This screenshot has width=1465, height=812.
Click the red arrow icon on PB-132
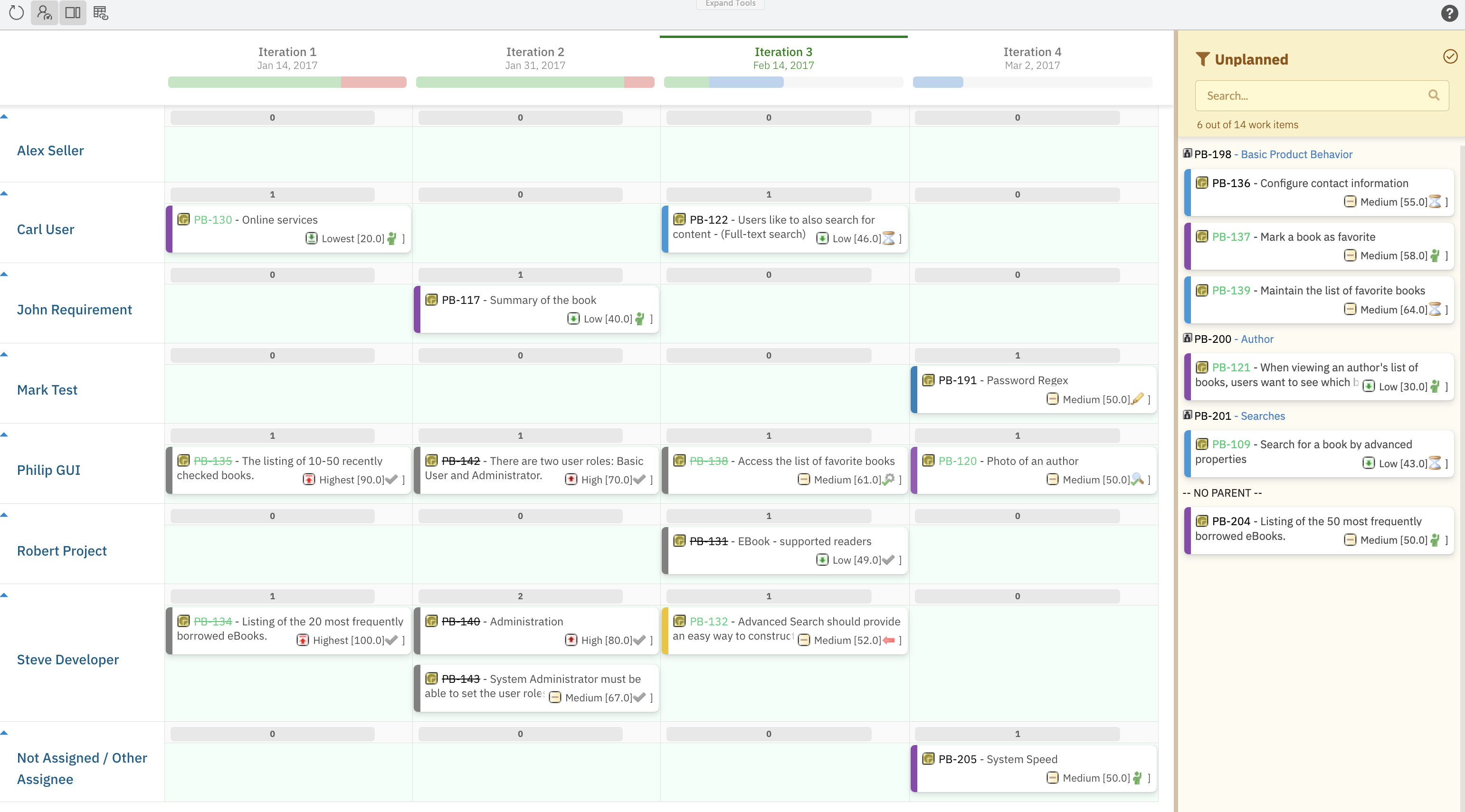[889, 640]
